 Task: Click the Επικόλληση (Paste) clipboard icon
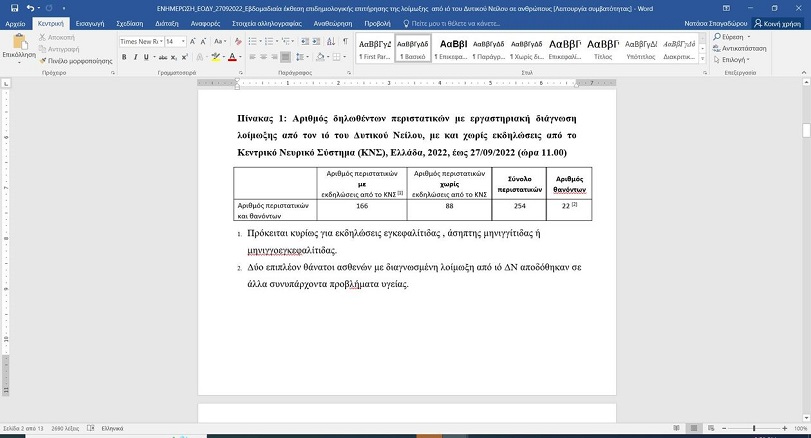tap(18, 45)
